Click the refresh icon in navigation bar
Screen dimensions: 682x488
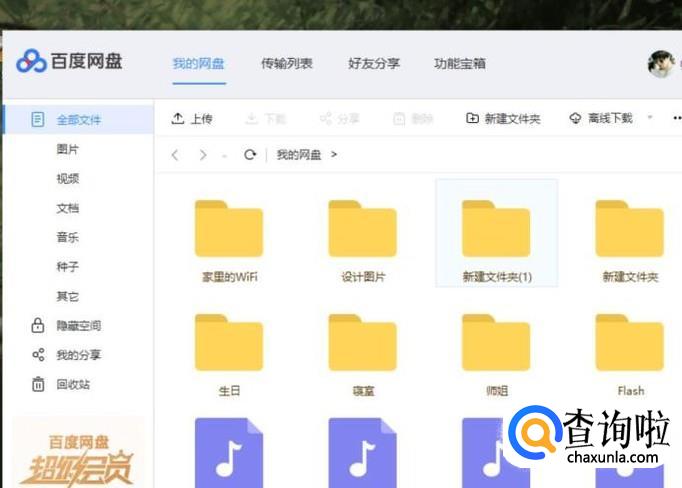250,155
